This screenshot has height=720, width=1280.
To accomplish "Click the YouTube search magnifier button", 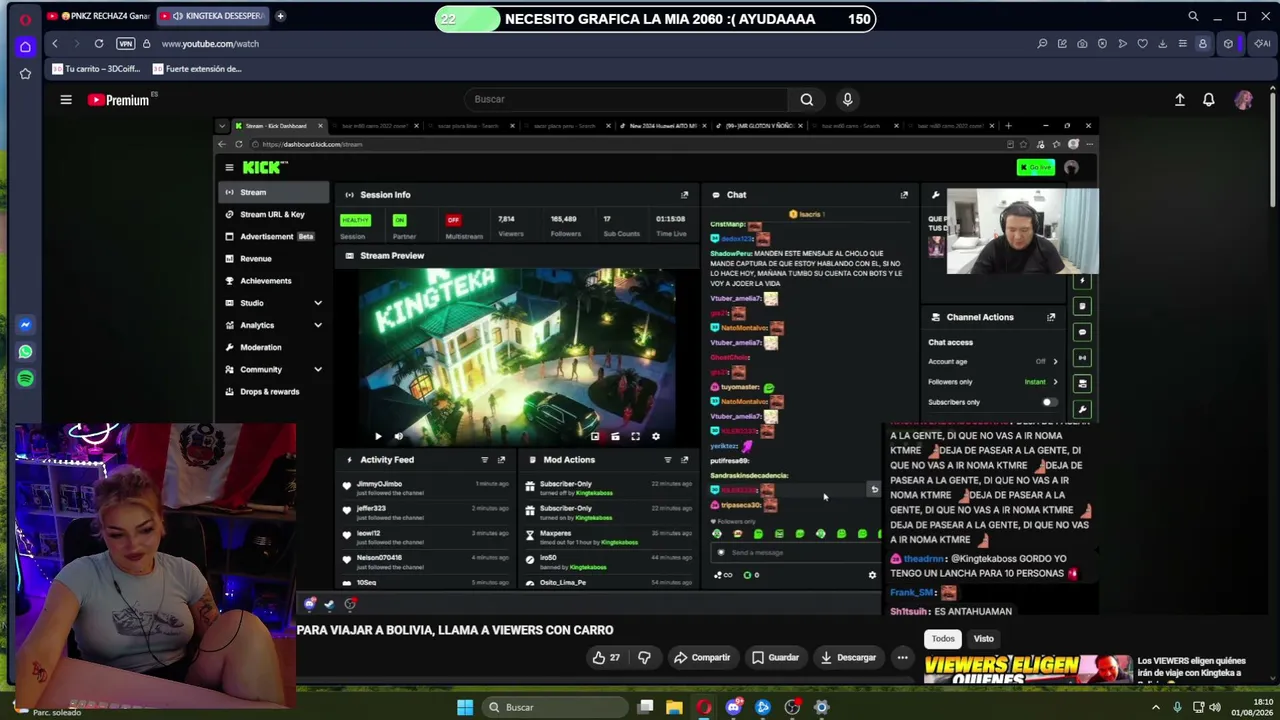I will (x=807, y=99).
